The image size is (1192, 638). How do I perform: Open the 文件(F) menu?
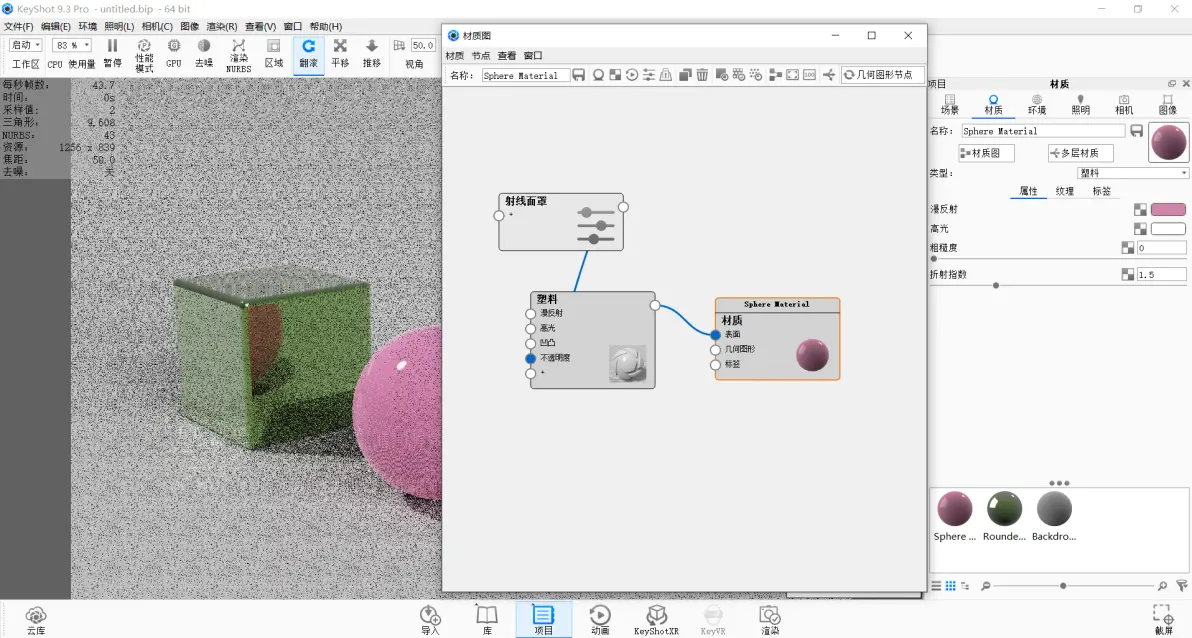click(x=19, y=27)
